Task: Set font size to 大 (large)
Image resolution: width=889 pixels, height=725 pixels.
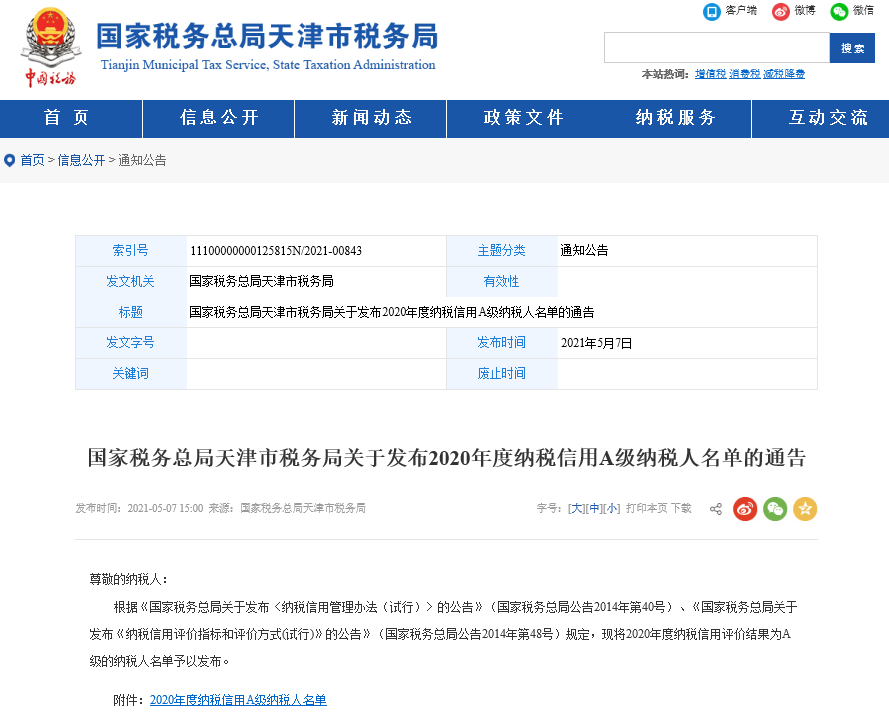Action: (576, 509)
